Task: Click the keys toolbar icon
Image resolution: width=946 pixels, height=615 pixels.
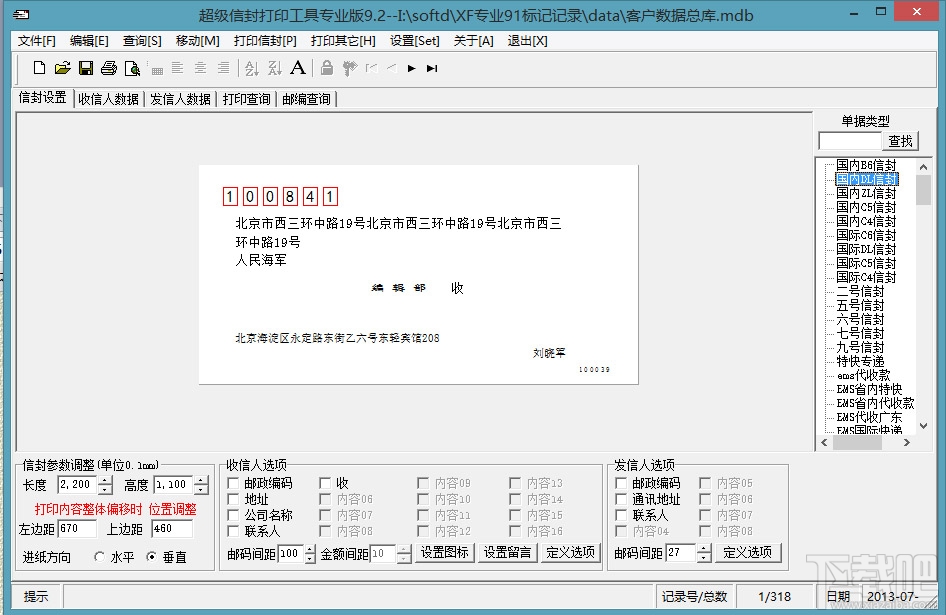Action: coord(349,68)
